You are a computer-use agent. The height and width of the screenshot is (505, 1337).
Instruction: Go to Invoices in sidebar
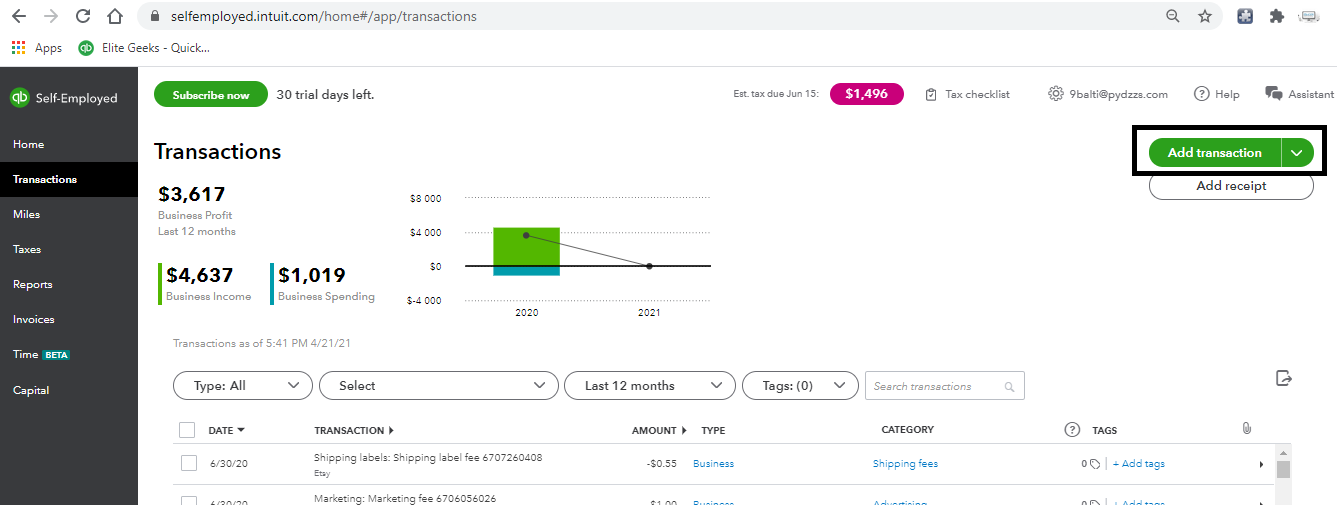tap(34, 320)
